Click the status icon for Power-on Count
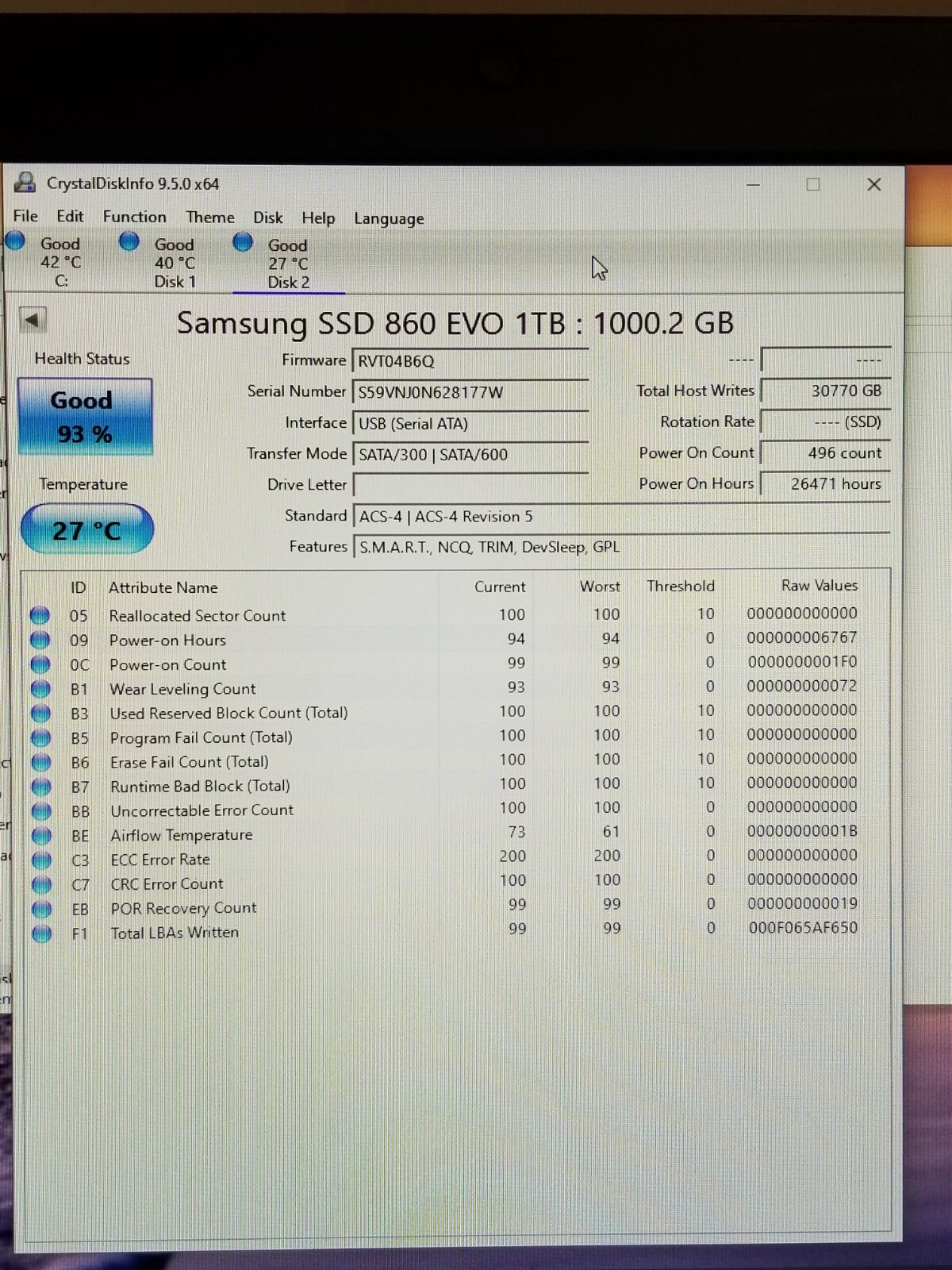The width and height of the screenshot is (952, 1270). tap(40, 664)
